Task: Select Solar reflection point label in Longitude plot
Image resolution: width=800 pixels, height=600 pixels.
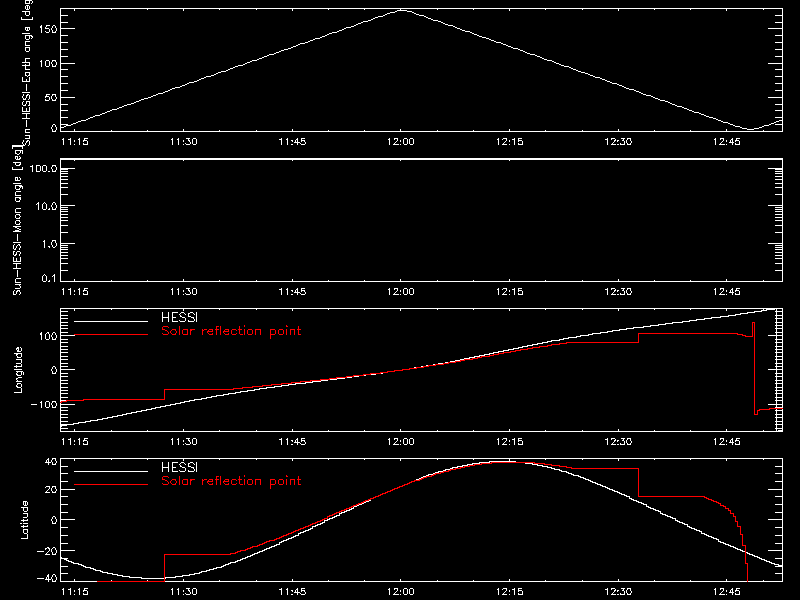Action: coord(231,331)
